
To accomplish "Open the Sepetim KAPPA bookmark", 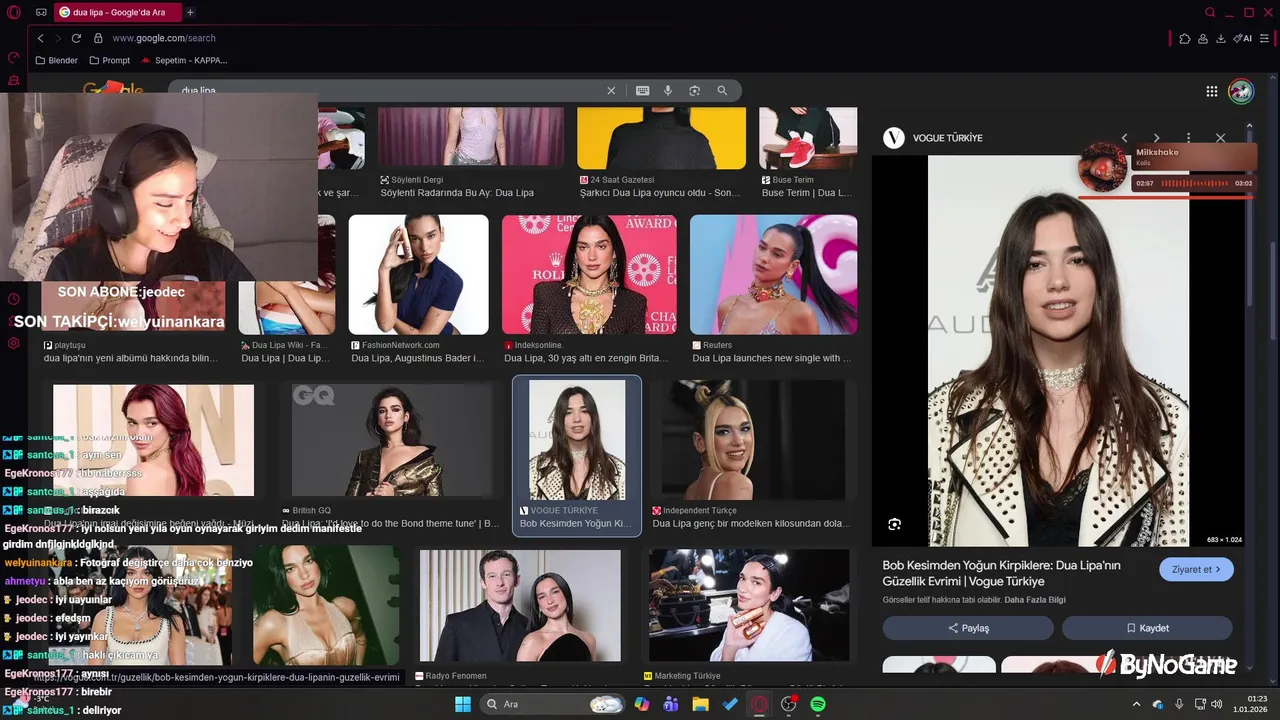I will (x=184, y=60).
